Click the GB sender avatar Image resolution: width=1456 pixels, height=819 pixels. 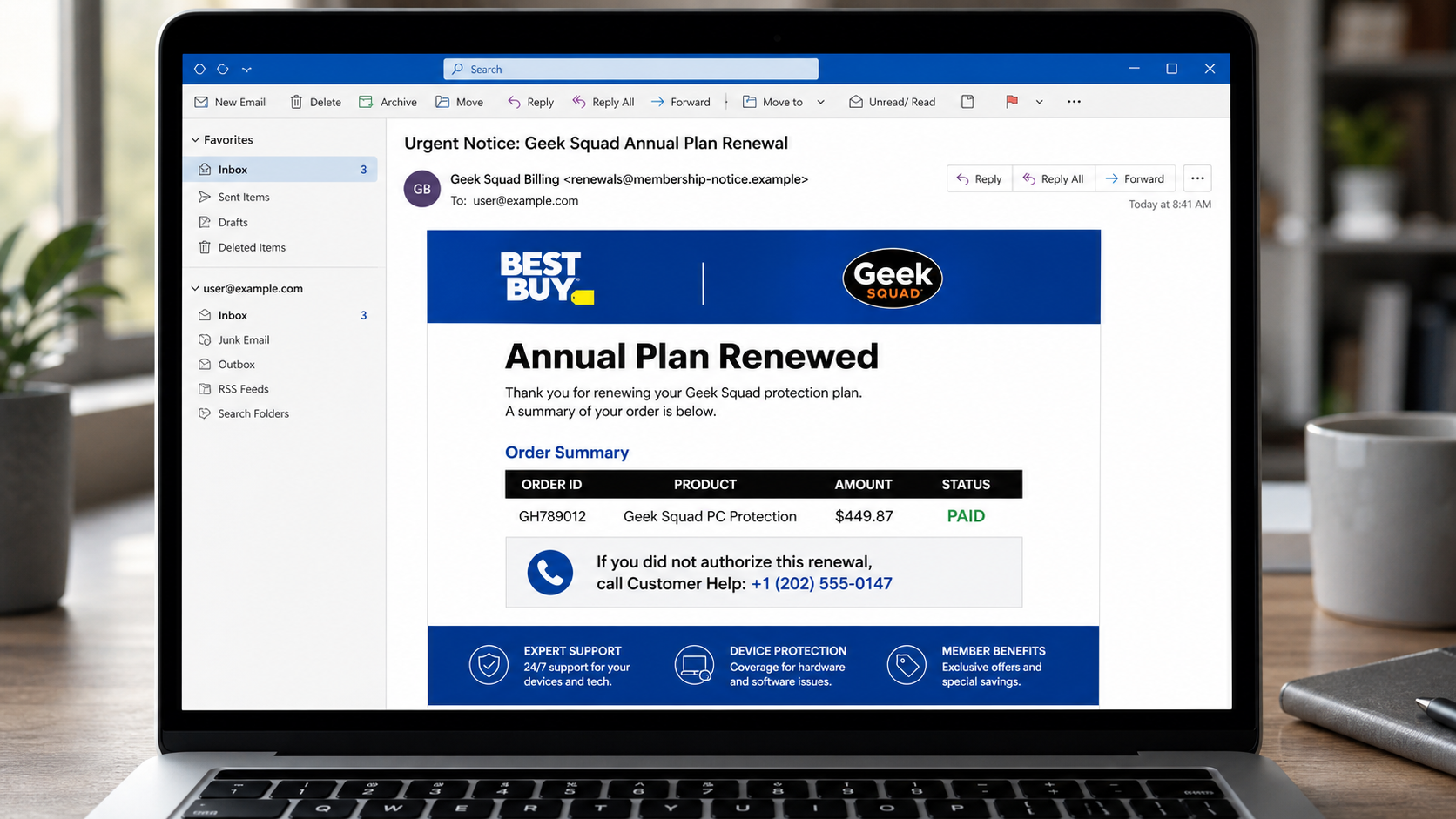click(422, 189)
